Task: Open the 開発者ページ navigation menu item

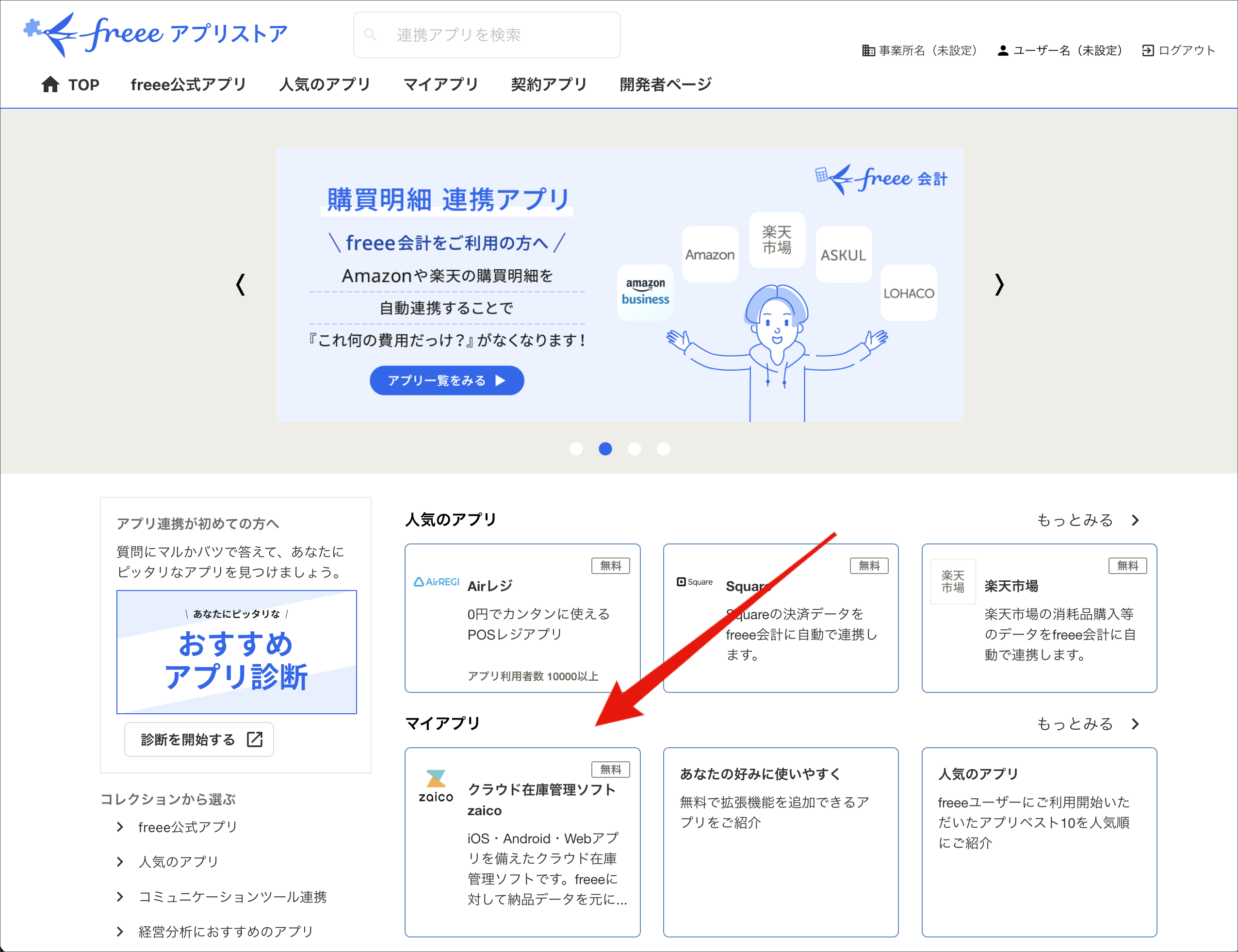Action: coord(665,84)
